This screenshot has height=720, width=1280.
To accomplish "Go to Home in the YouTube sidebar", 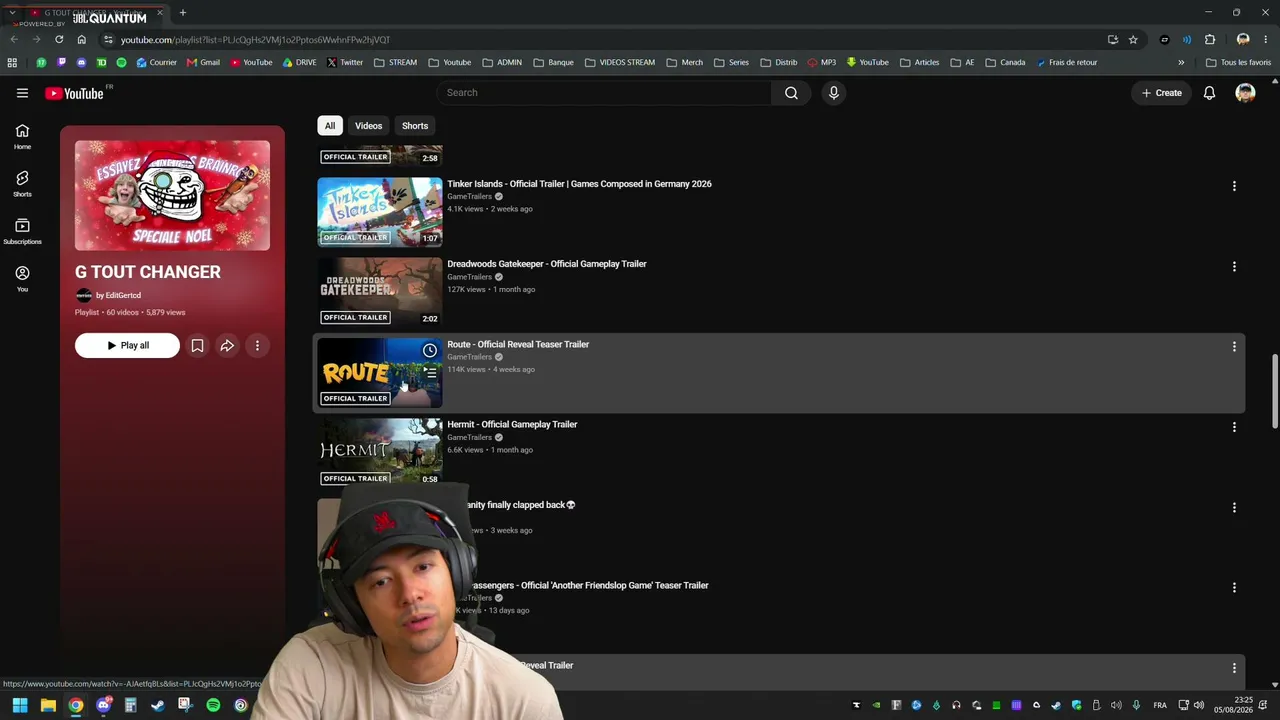I will [22, 137].
